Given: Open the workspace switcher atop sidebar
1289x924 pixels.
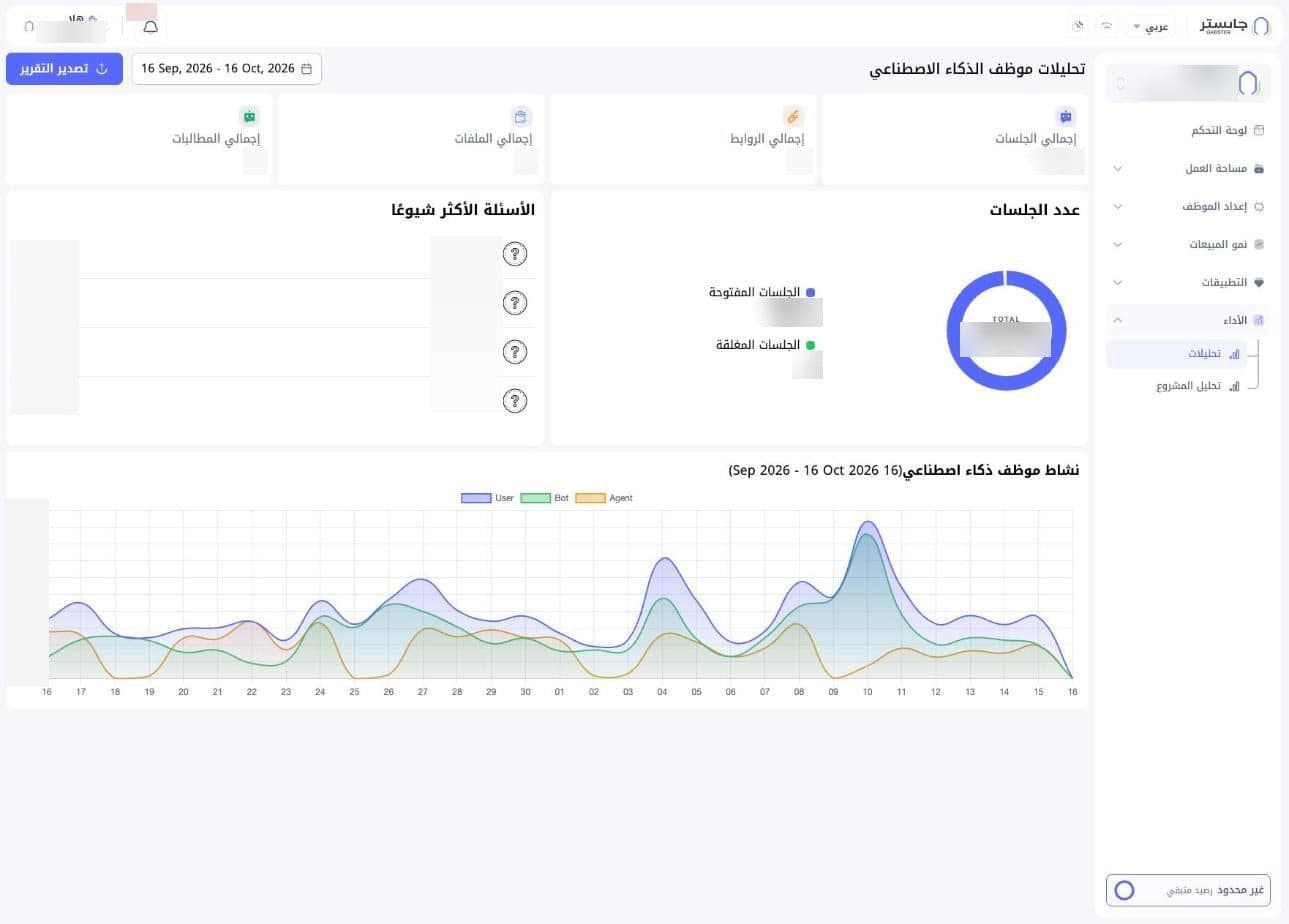Looking at the screenshot, I should point(1188,83).
